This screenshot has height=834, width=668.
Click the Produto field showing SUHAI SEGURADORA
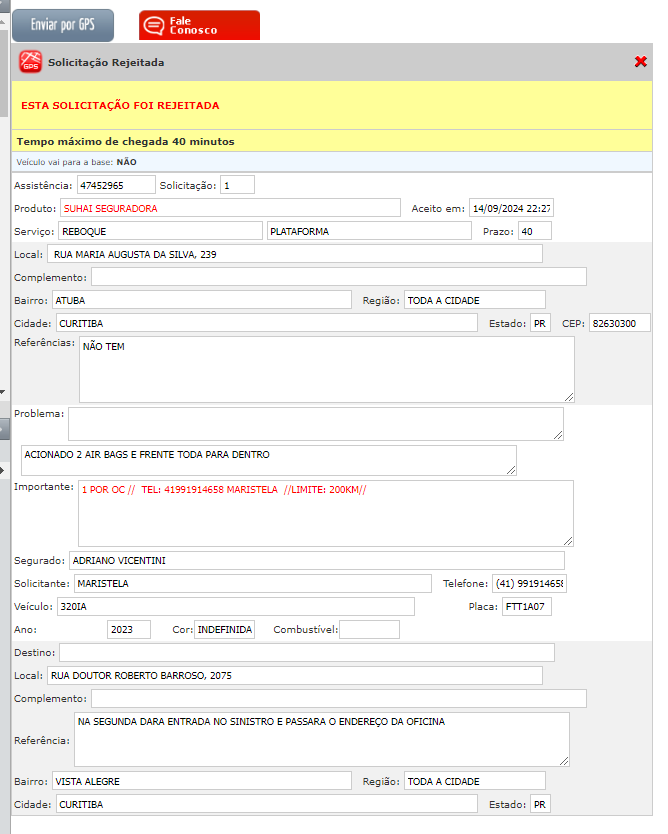click(x=230, y=209)
